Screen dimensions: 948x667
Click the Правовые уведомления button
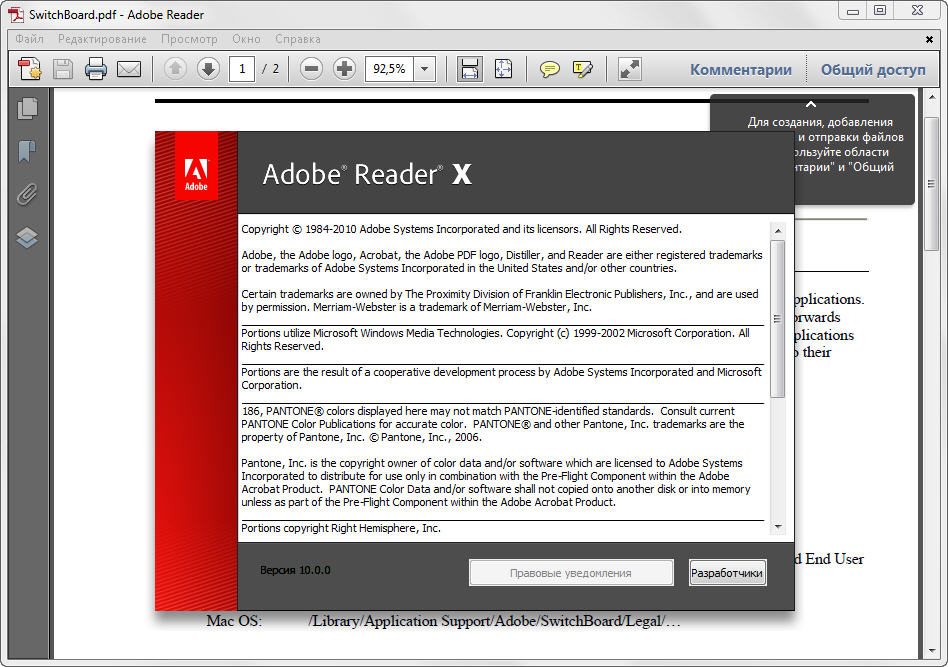click(x=571, y=573)
